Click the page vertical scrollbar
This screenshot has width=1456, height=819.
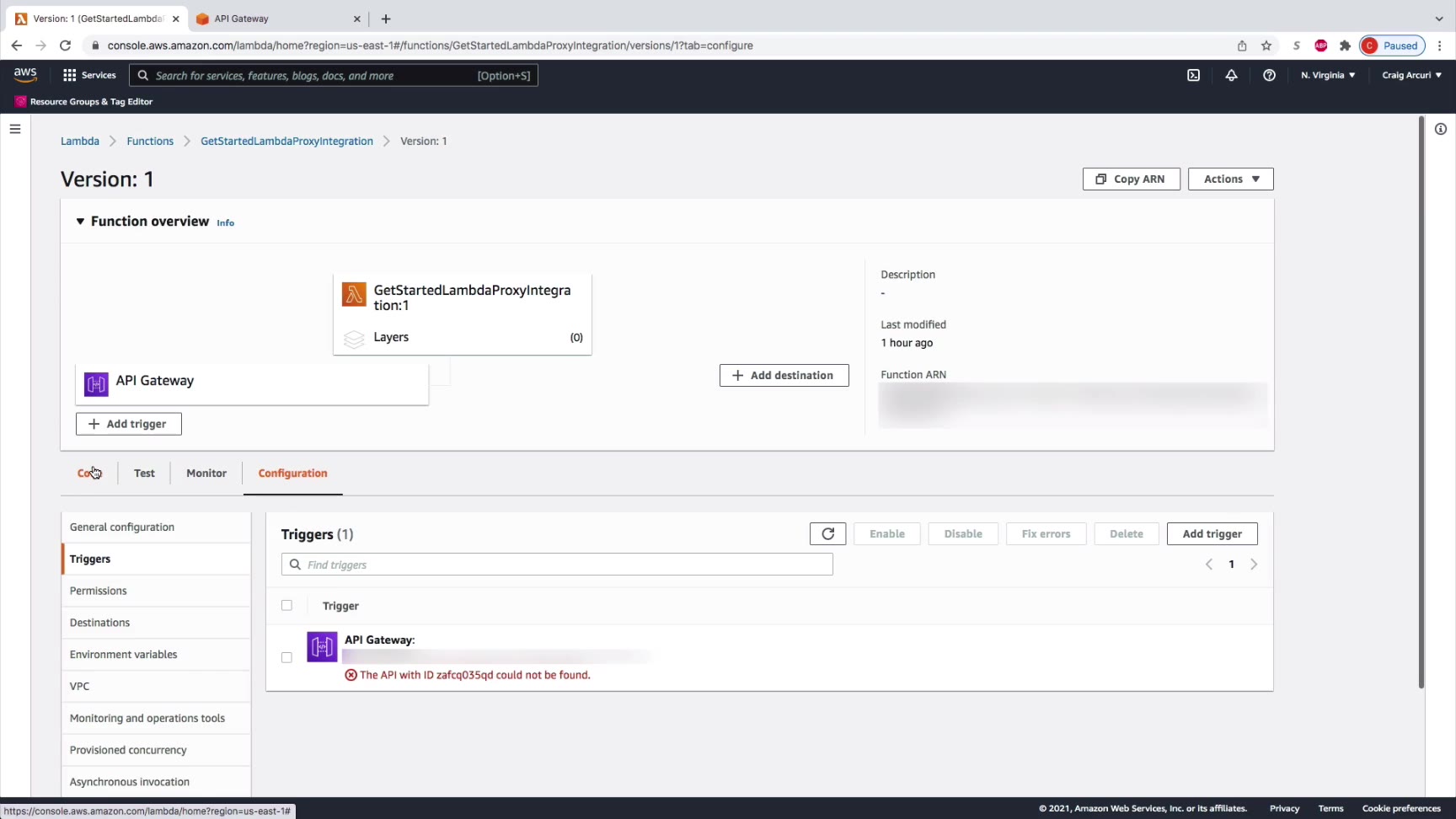coord(1421,402)
